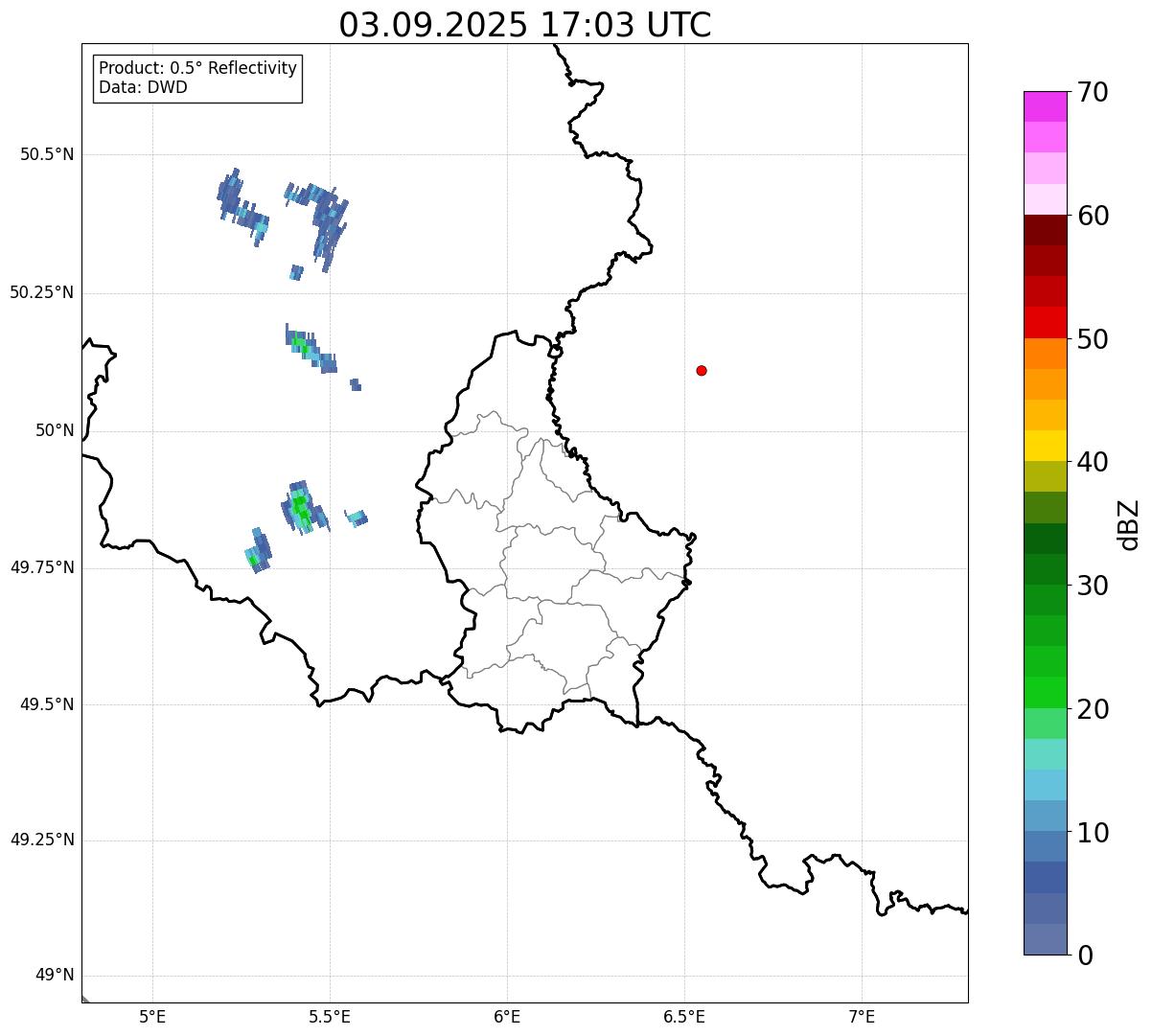Click the title "03.09.2025 17:03 UTC"
1152x1036 pixels.
tap(525, 25)
